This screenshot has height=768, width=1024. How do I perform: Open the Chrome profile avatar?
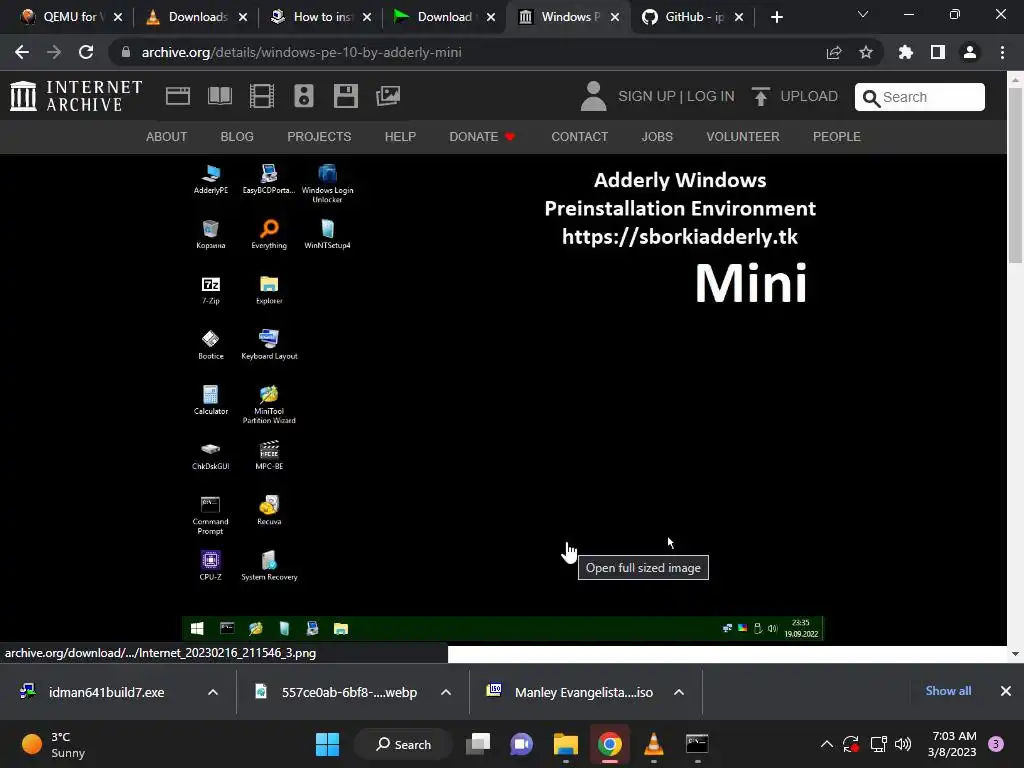point(970,52)
